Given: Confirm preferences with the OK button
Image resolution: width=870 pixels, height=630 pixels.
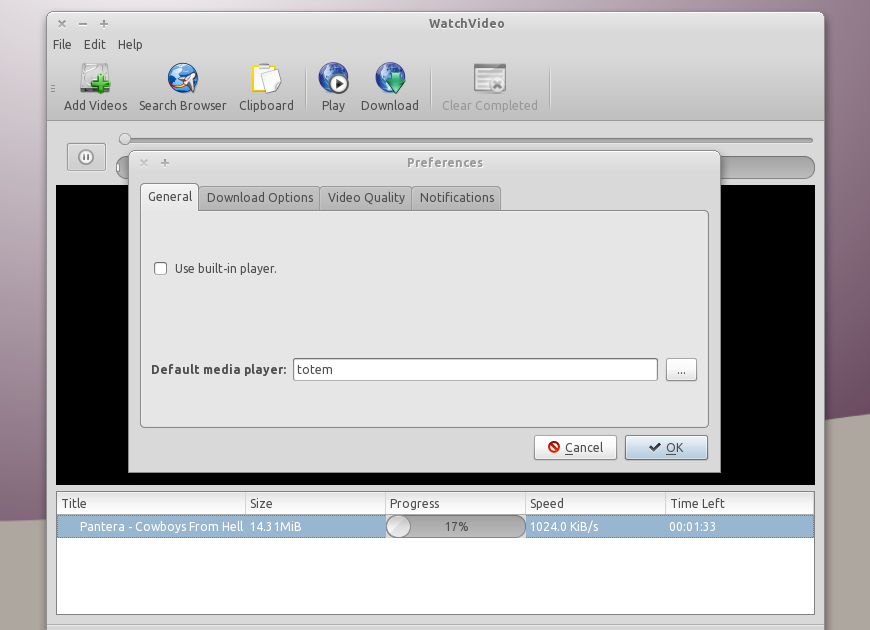Looking at the screenshot, I should click(x=666, y=447).
